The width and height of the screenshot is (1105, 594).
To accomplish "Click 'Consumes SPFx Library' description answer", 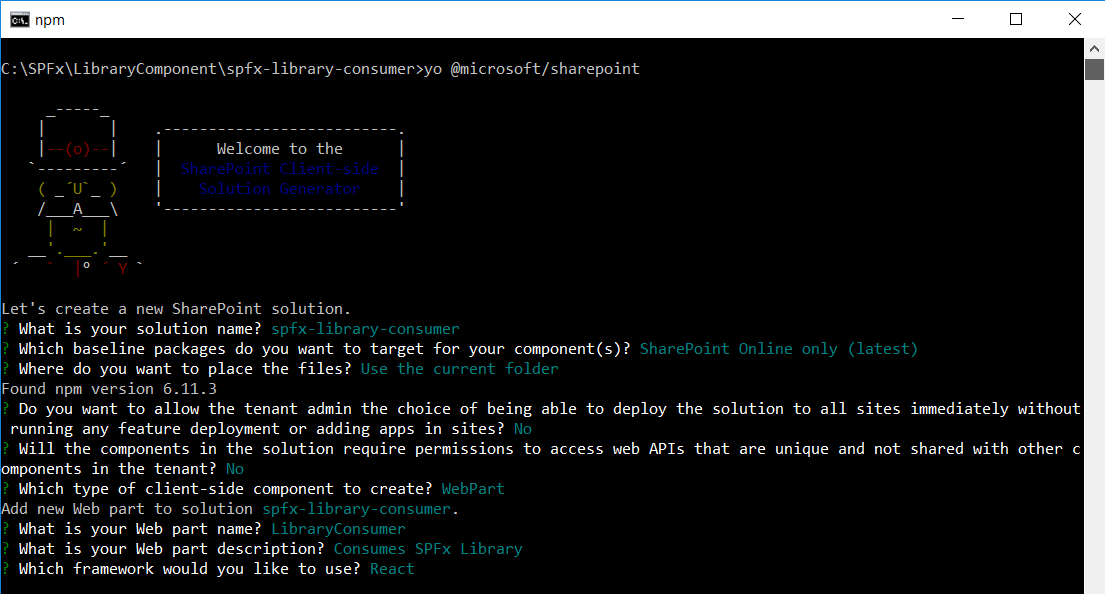I will [428, 549].
